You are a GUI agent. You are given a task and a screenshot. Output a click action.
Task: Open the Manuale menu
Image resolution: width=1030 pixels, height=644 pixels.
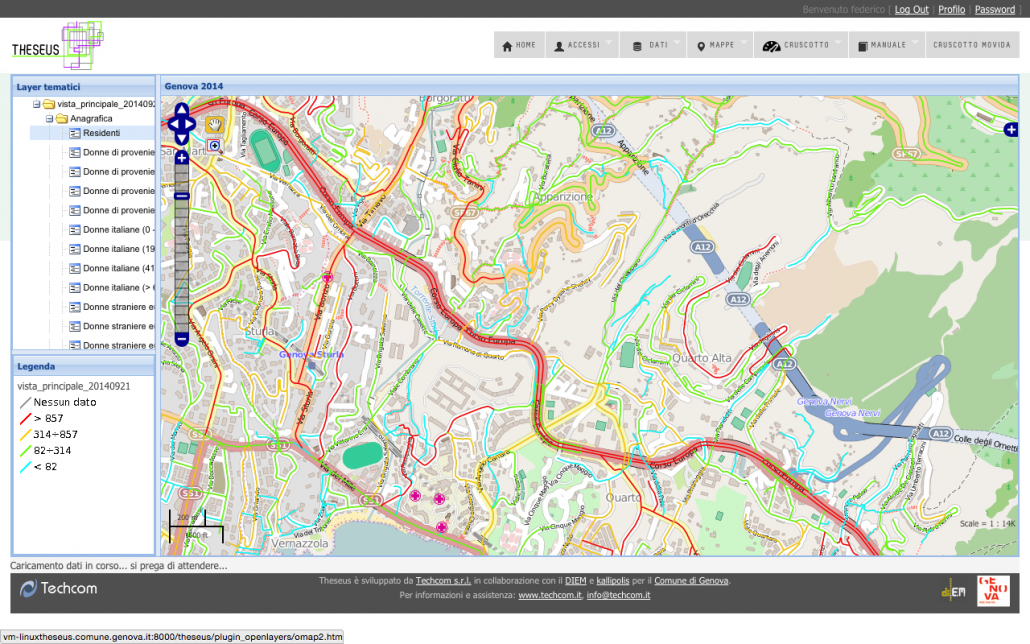(887, 45)
